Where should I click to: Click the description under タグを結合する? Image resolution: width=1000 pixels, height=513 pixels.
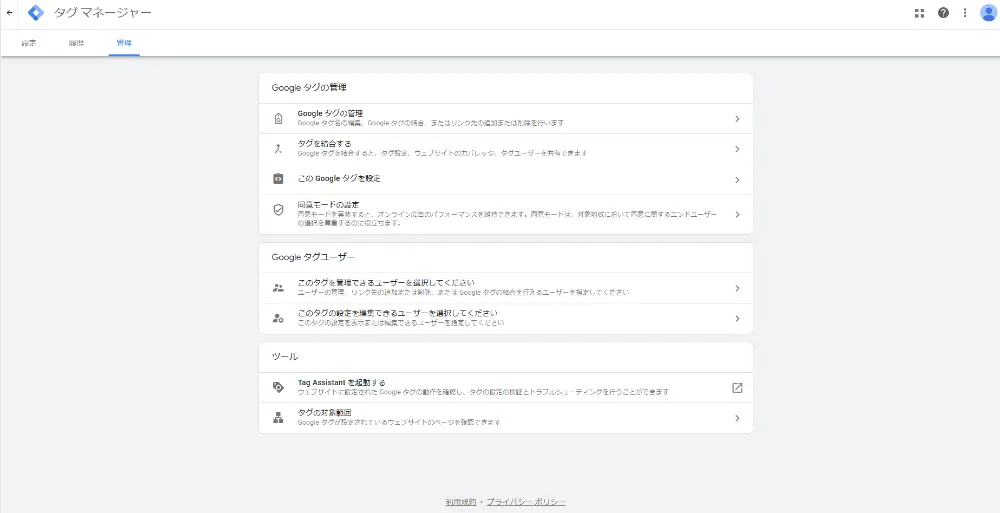(442, 153)
